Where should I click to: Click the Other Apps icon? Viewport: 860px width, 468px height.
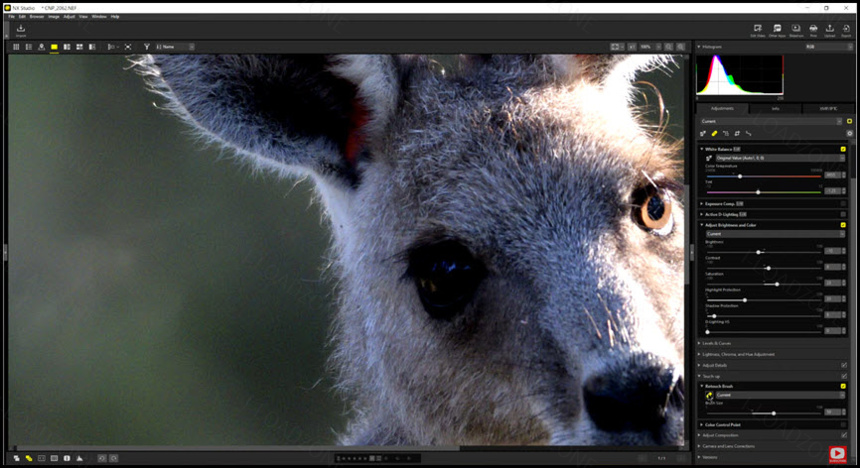(777, 31)
